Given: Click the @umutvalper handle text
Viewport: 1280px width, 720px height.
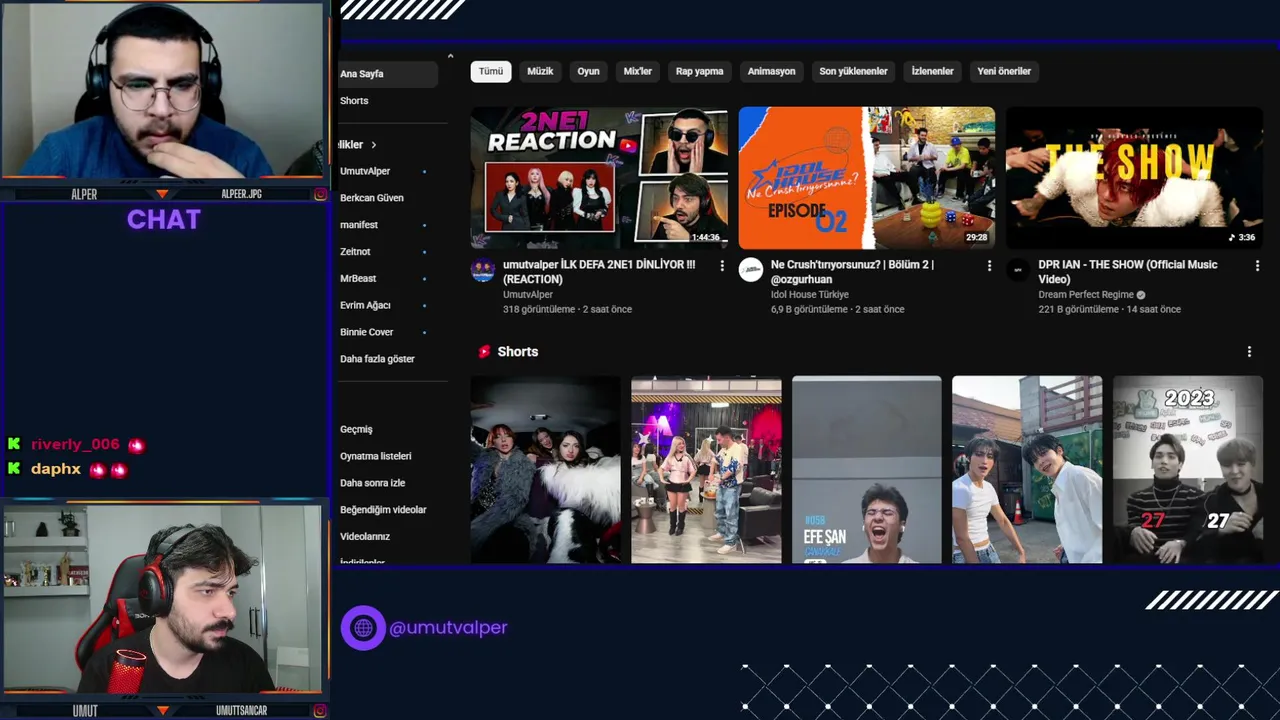Looking at the screenshot, I should (x=448, y=628).
